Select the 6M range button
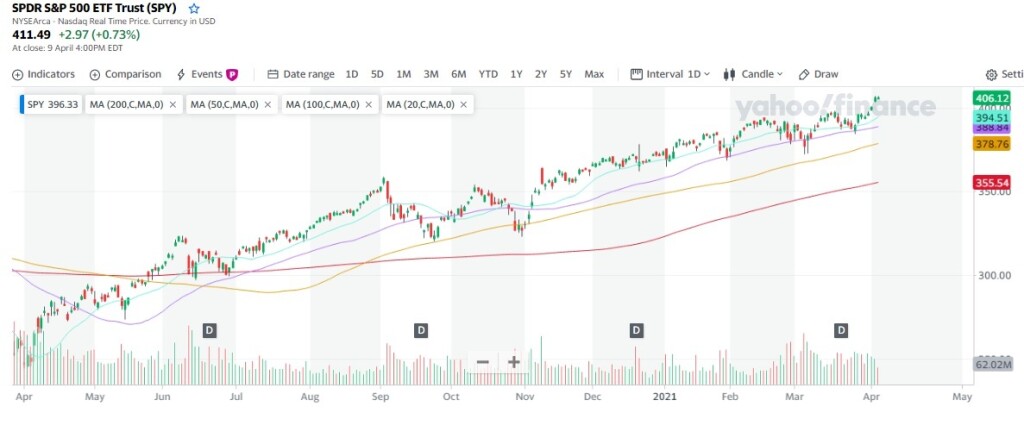This screenshot has width=1024, height=438. 458,74
